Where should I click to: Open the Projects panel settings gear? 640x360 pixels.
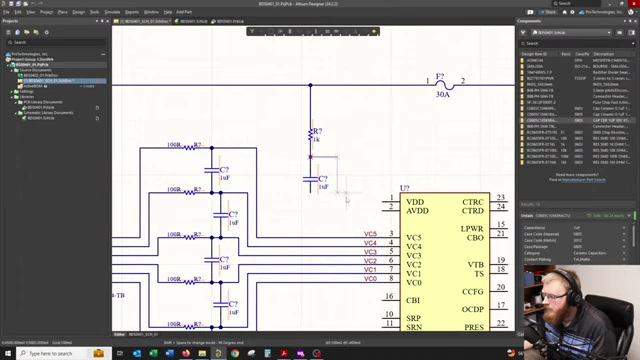pyautogui.click(x=47, y=32)
